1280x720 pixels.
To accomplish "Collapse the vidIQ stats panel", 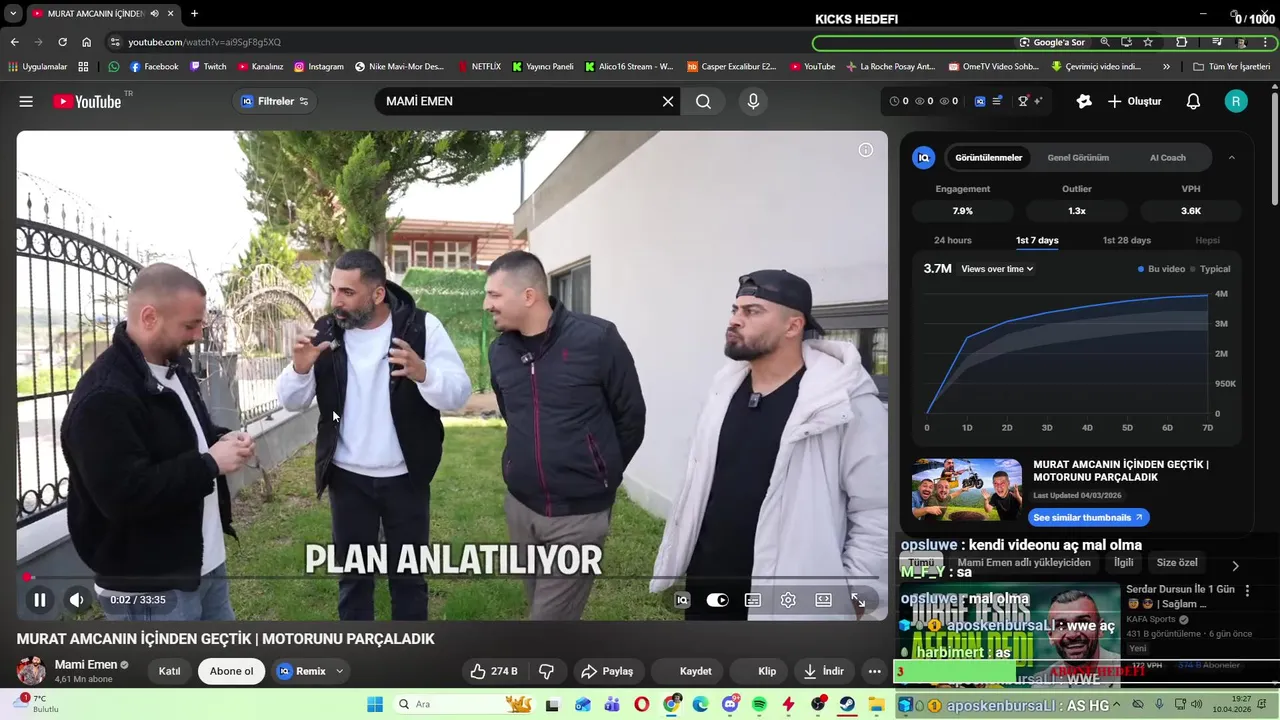I will click(x=1231, y=158).
